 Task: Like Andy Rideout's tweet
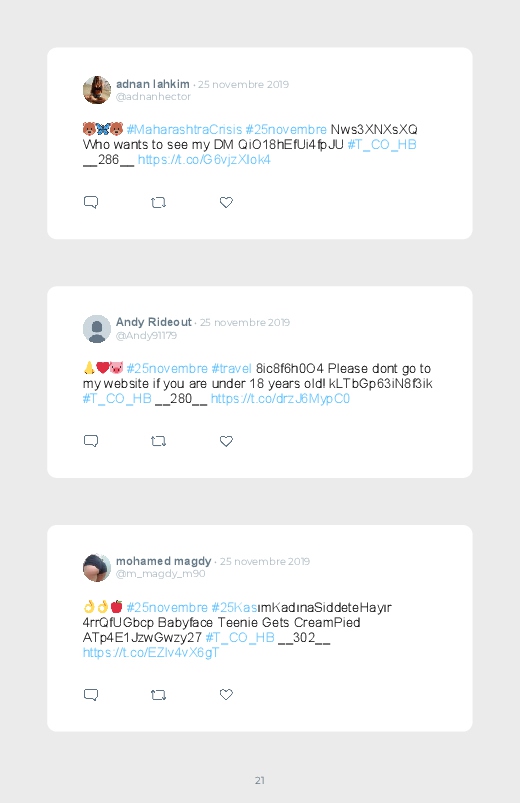pos(226,441)
